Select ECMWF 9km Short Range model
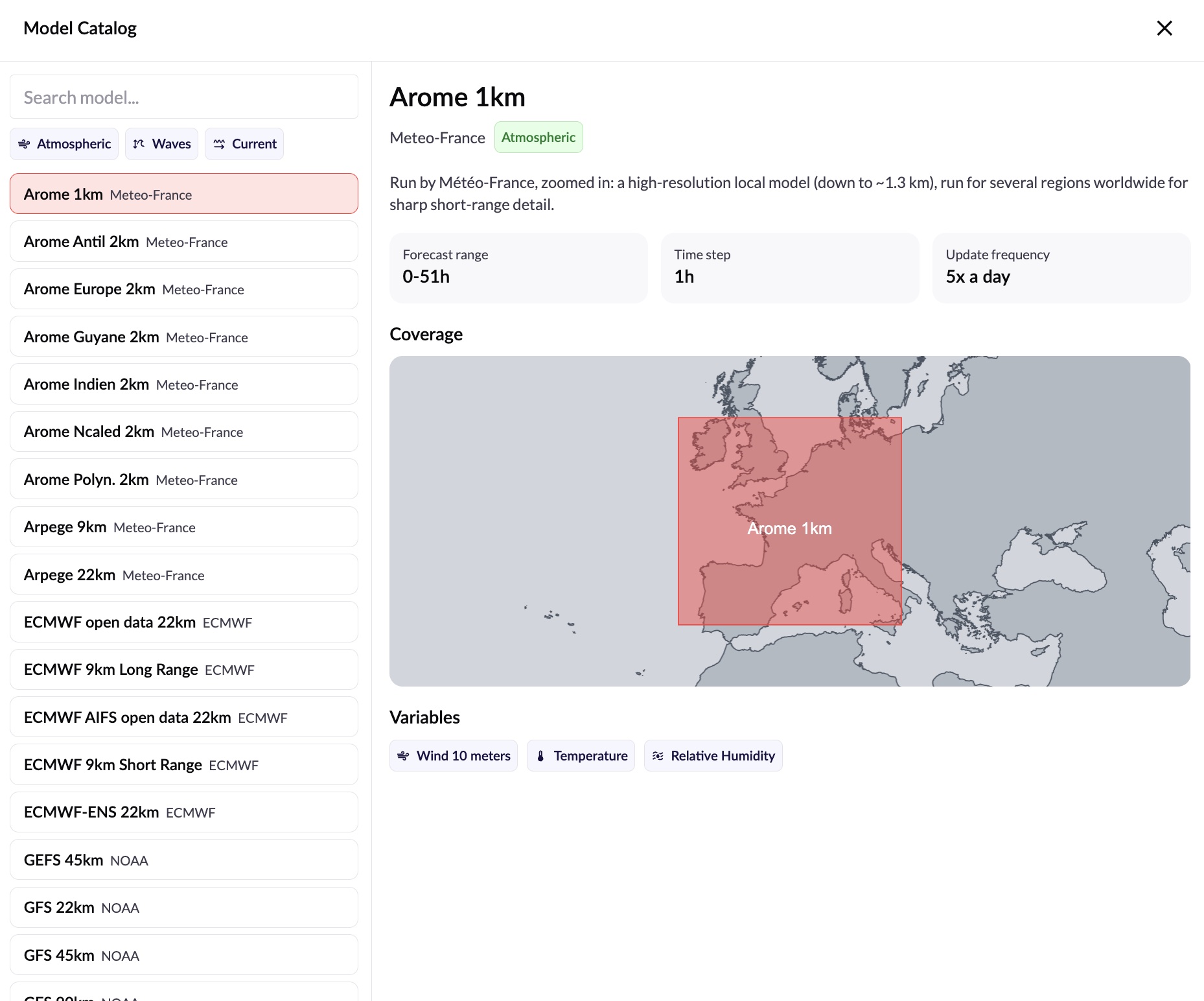Screen dimensions: 1204x1001 click(x=184, y=764)
